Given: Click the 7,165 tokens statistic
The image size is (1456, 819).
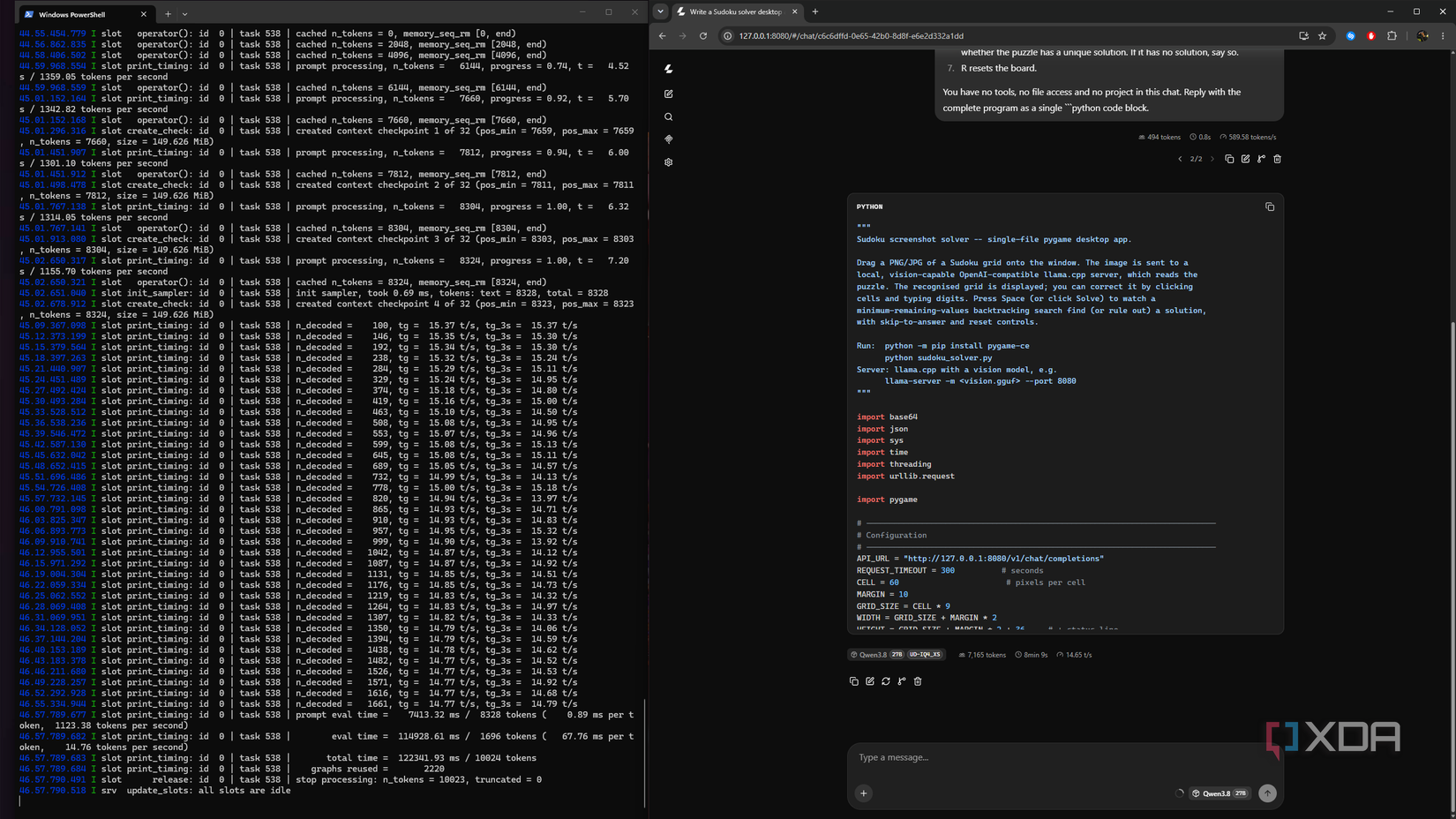Looking at the screenshot, I should click(981, 655).
